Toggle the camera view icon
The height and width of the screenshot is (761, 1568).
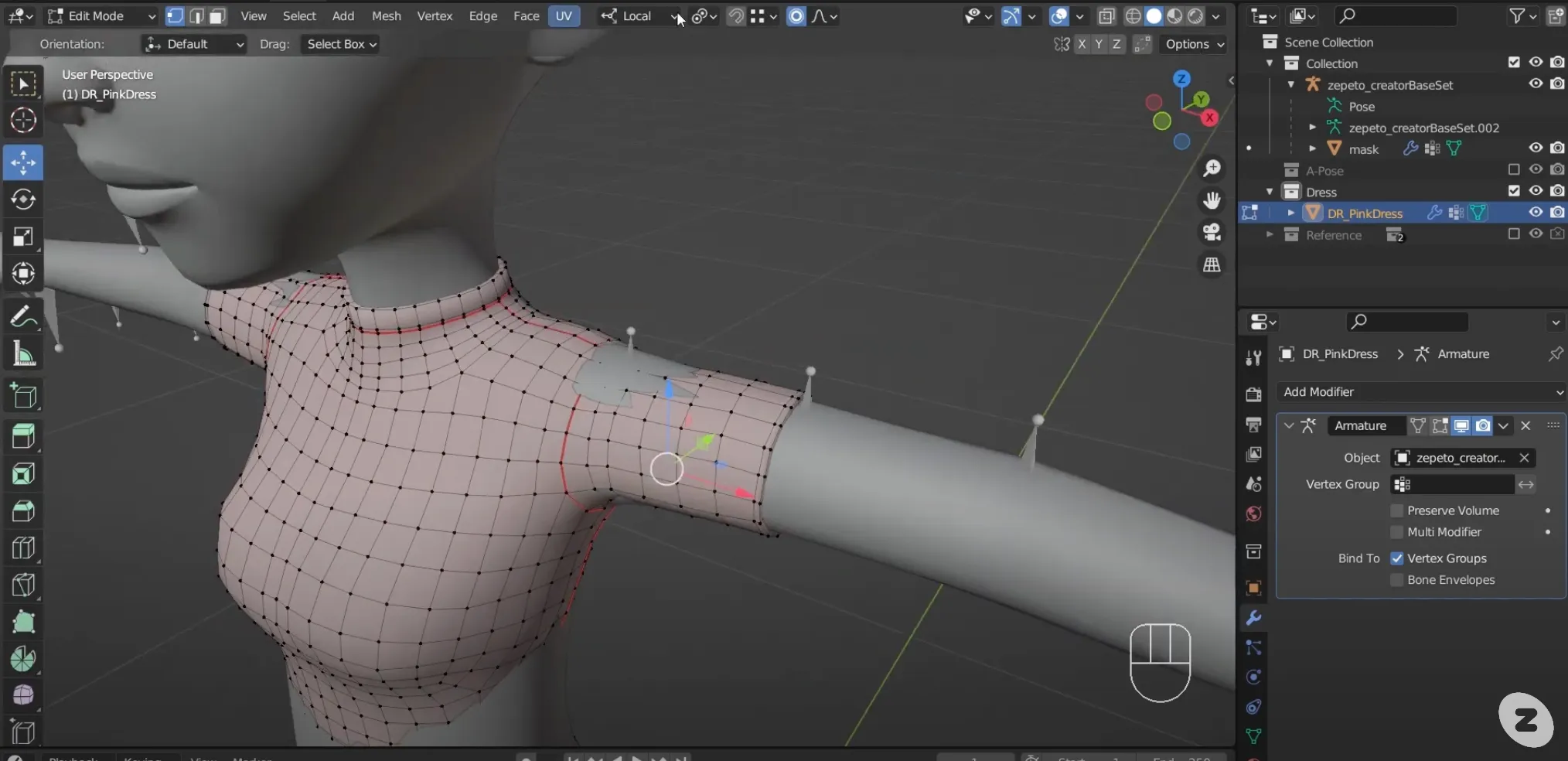click(1212, 232)
